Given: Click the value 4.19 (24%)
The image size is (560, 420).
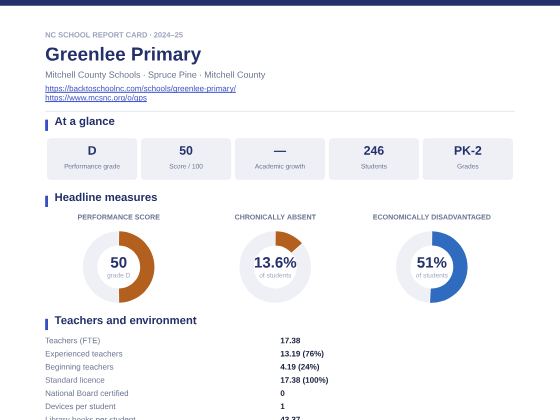Looking at the screenshot, I should coord(300,367).
